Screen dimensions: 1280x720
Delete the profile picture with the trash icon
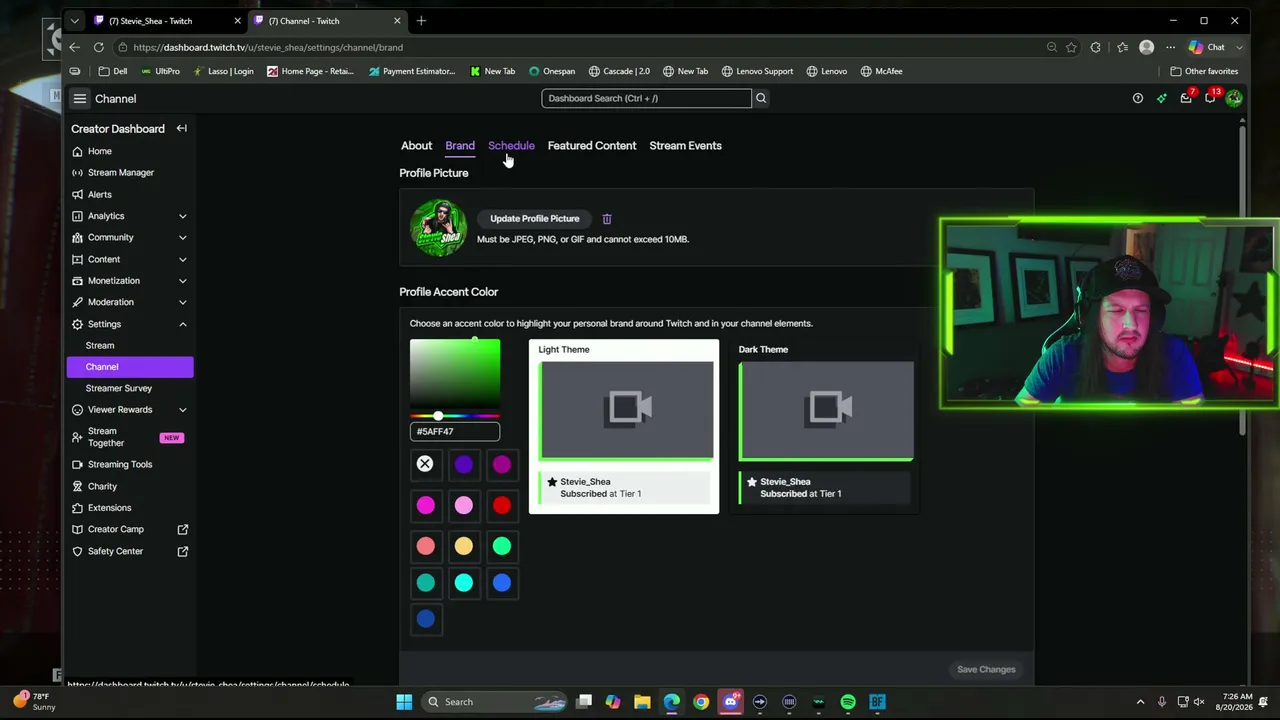click(607, 219)
